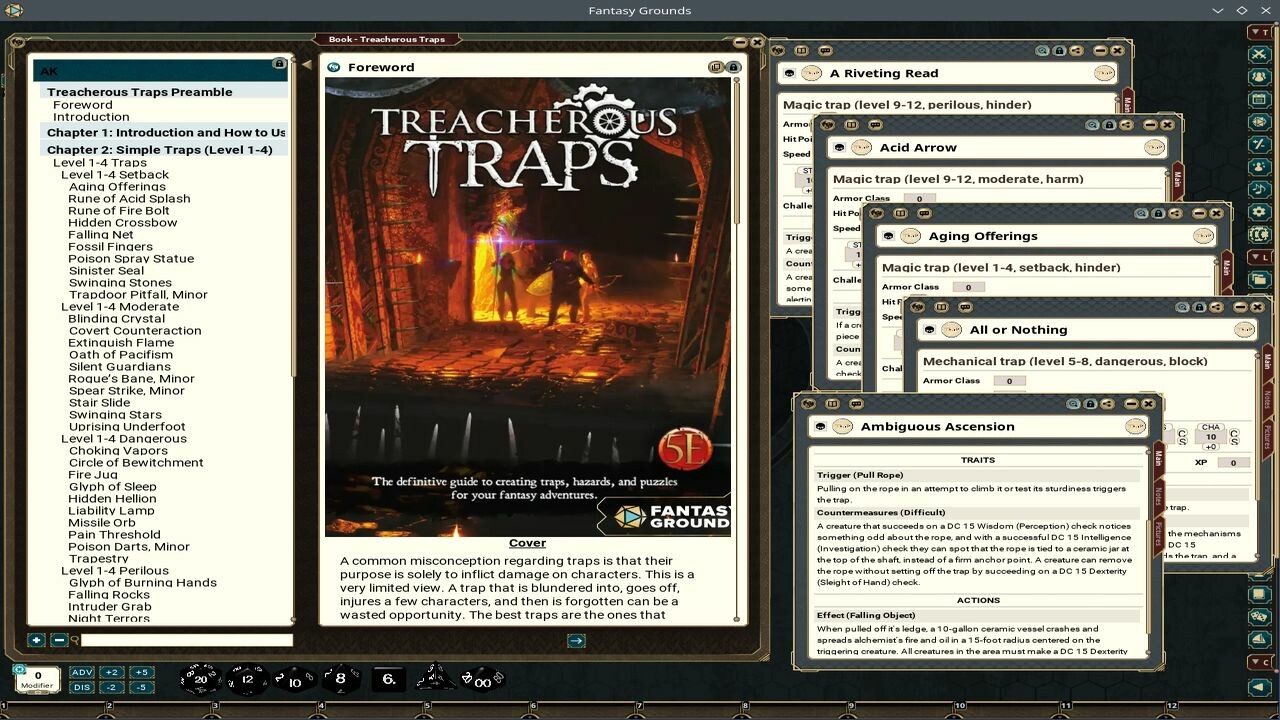
Task: Lock the Ambiguous Ascension window with the padlock
Action: point(1090,404)
